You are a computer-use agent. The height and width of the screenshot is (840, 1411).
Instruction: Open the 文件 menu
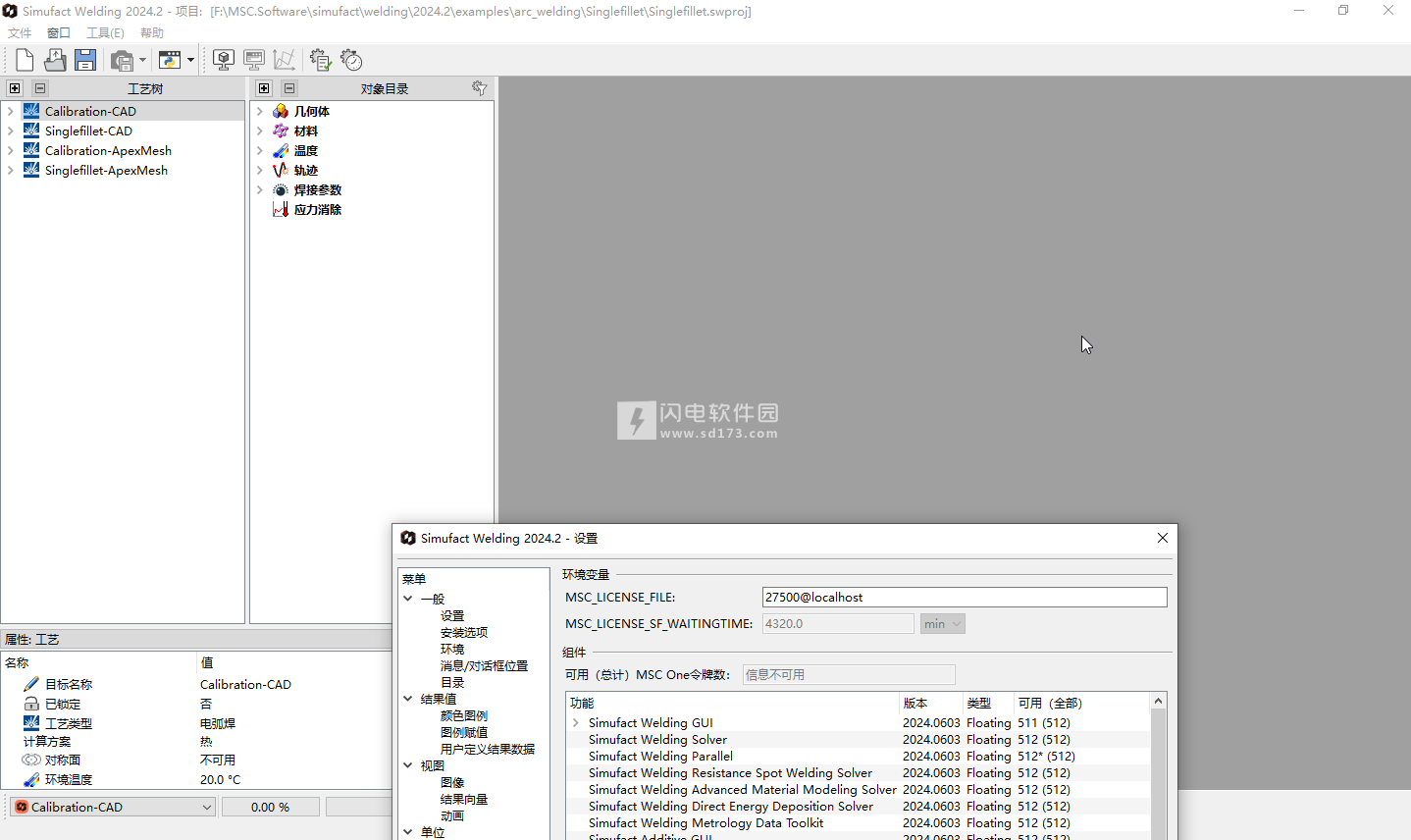pos(20,33)
